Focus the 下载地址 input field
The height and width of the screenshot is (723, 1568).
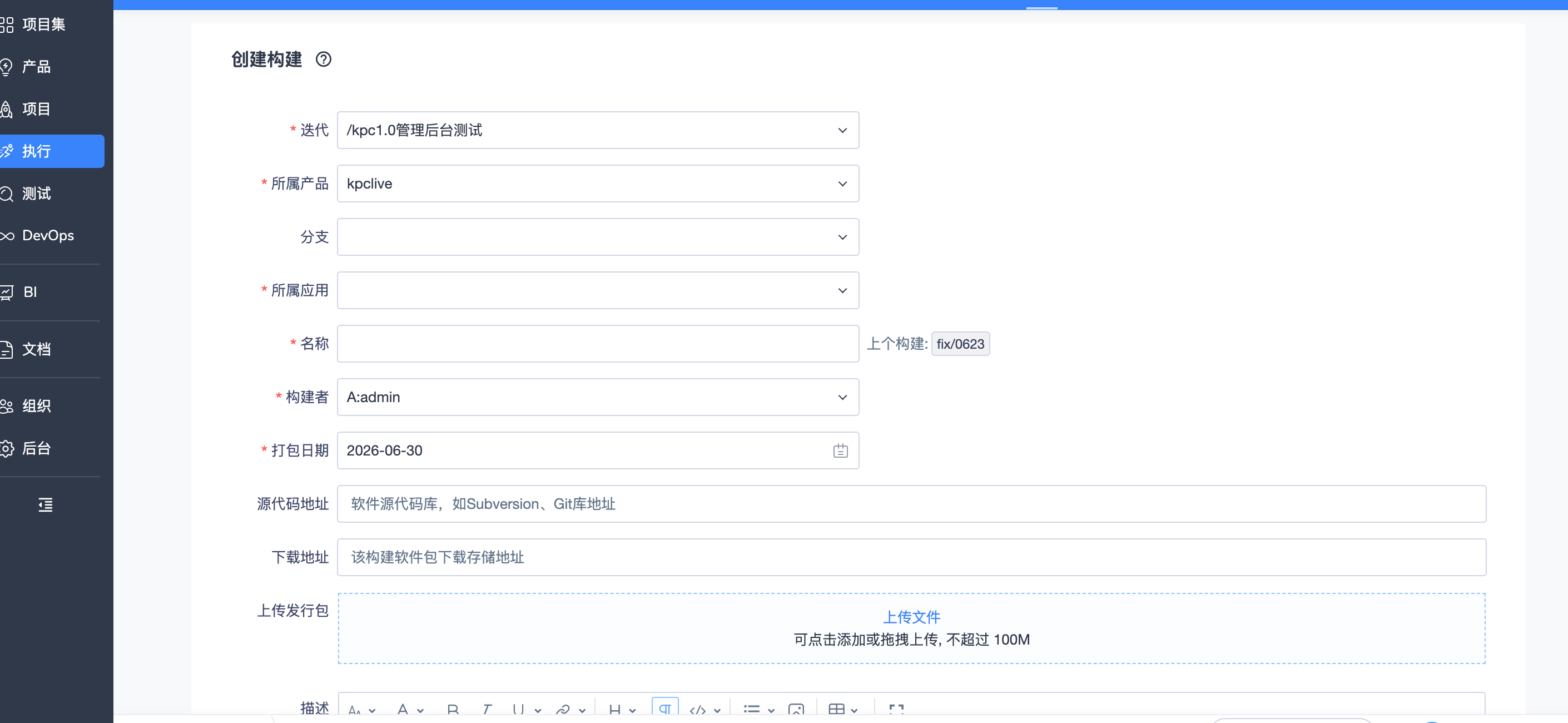911,557
